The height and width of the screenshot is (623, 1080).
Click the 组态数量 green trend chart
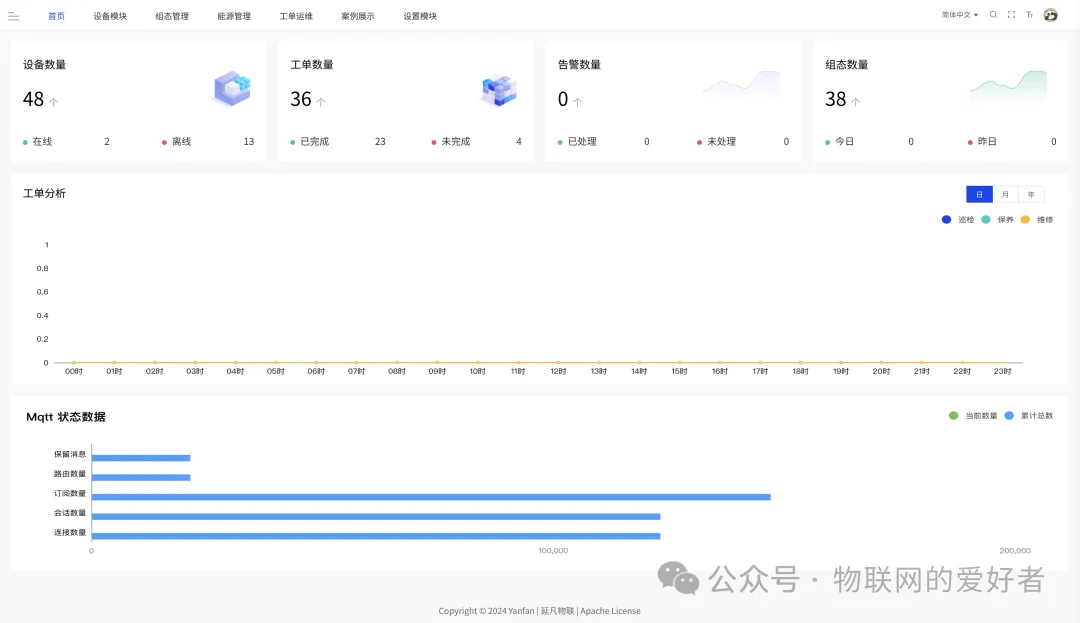point(1008,86)
